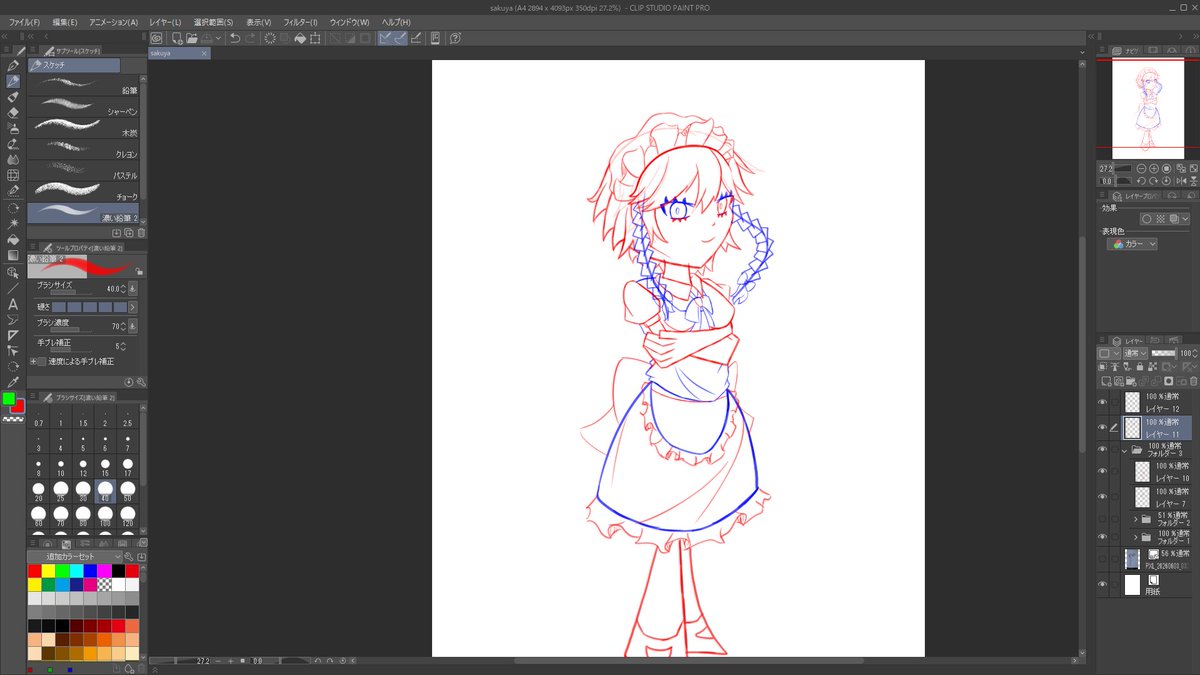Open CLIP STUDIO launcher icon

156,38
